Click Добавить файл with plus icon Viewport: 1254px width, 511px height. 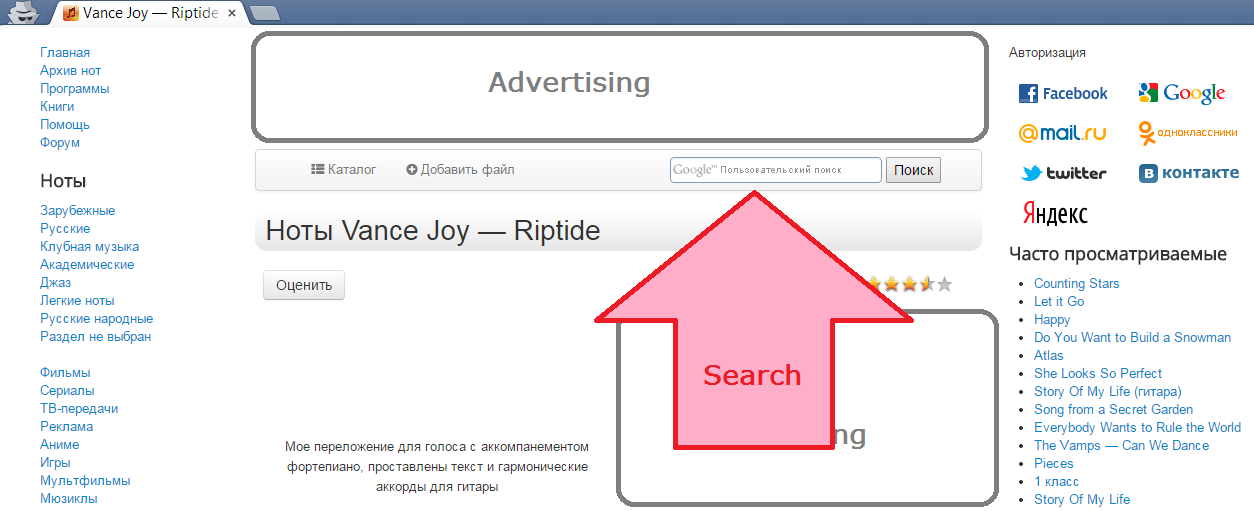pyautogui.click(x=460, y=170)
